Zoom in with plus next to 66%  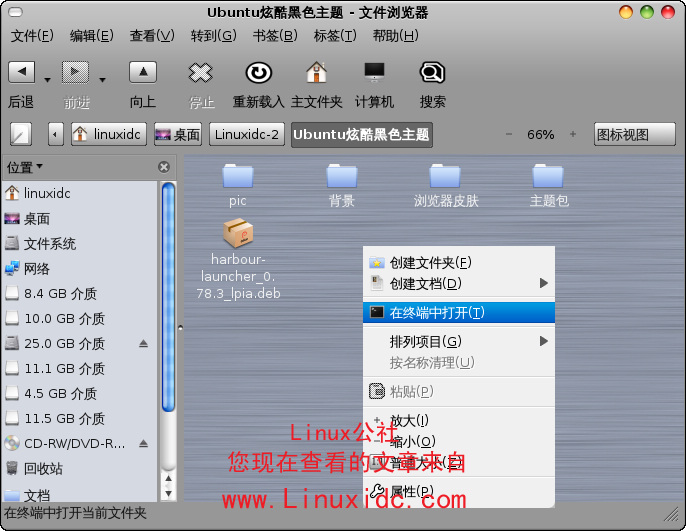pos(573,134)
